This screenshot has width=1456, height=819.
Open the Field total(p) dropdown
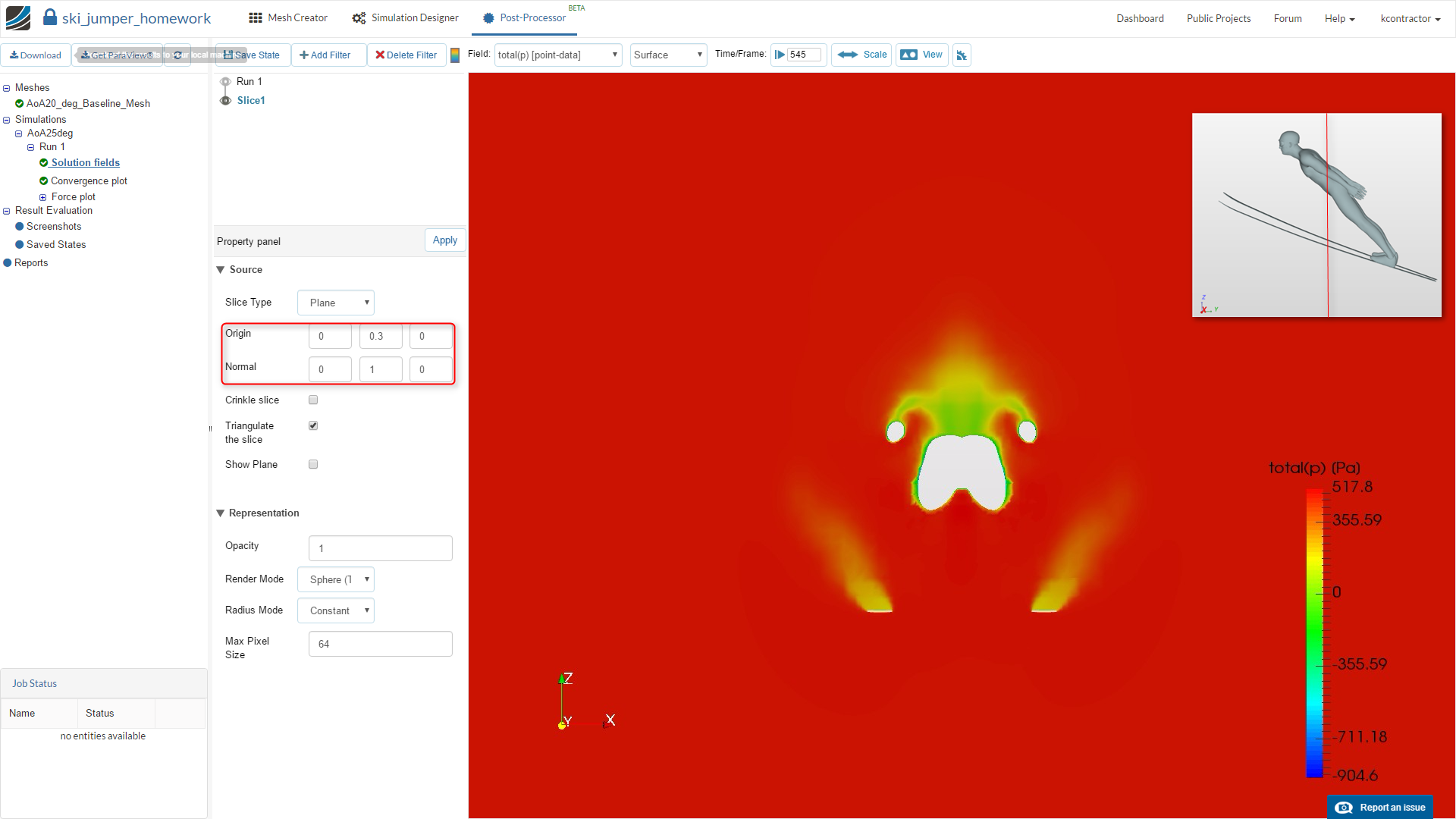tap(558, 55)
